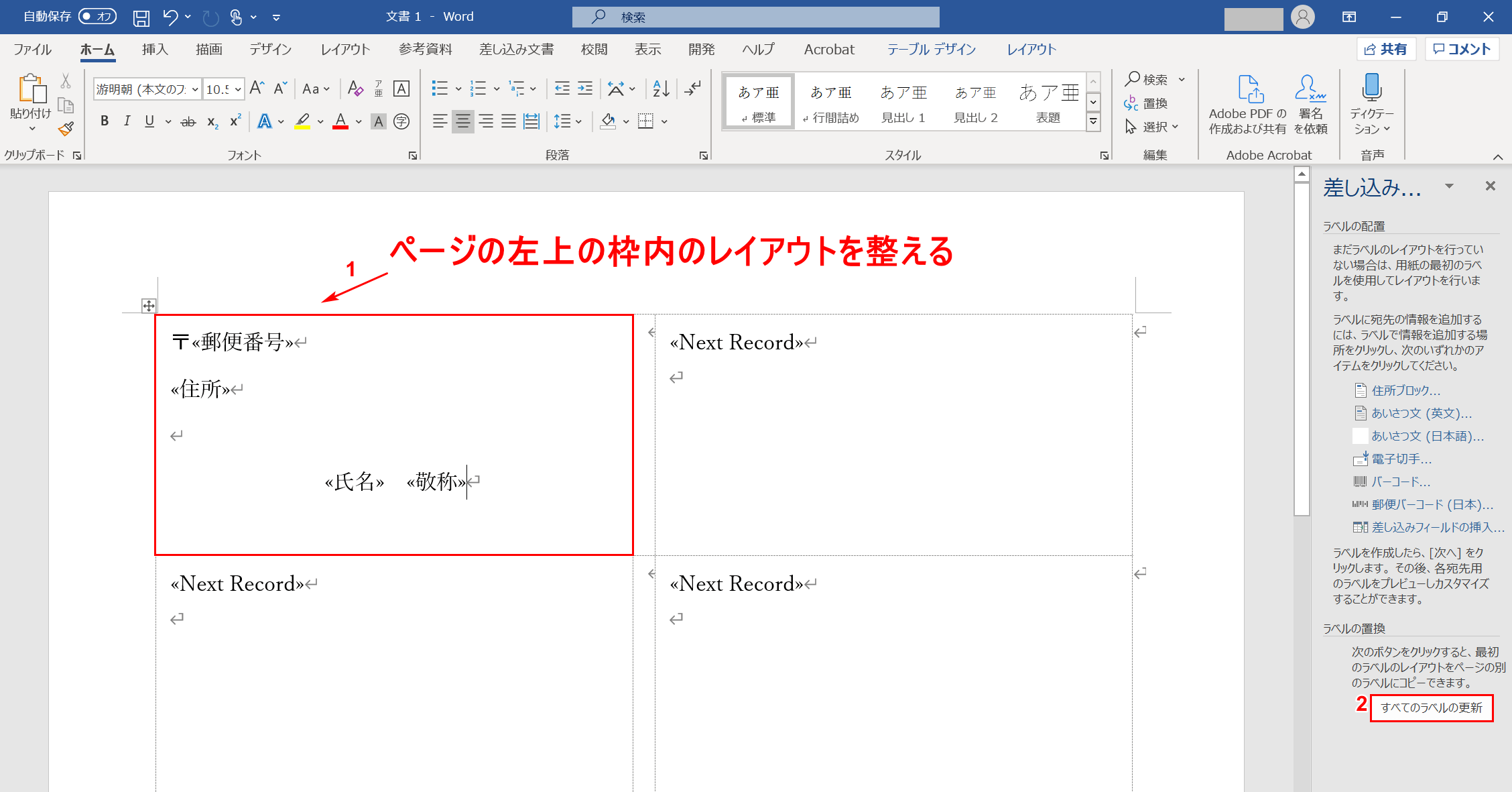
Task: Click the すべてのラベルの更新 button
Action: tap(1431, 708)
